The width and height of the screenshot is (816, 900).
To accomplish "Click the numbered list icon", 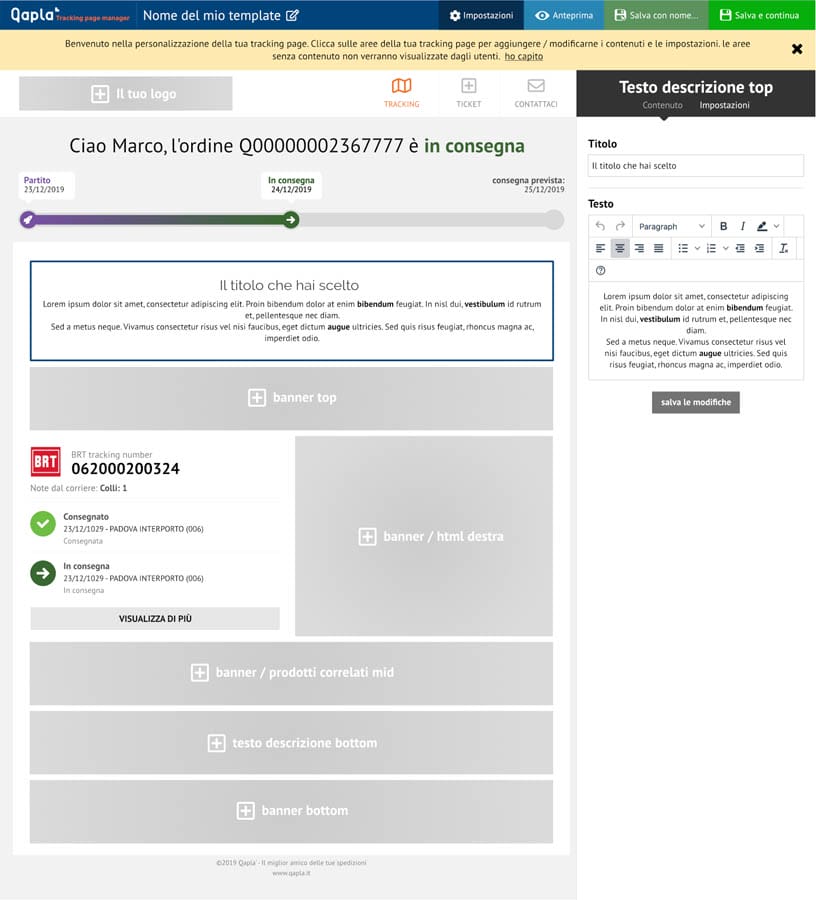I will click(712, 248).
